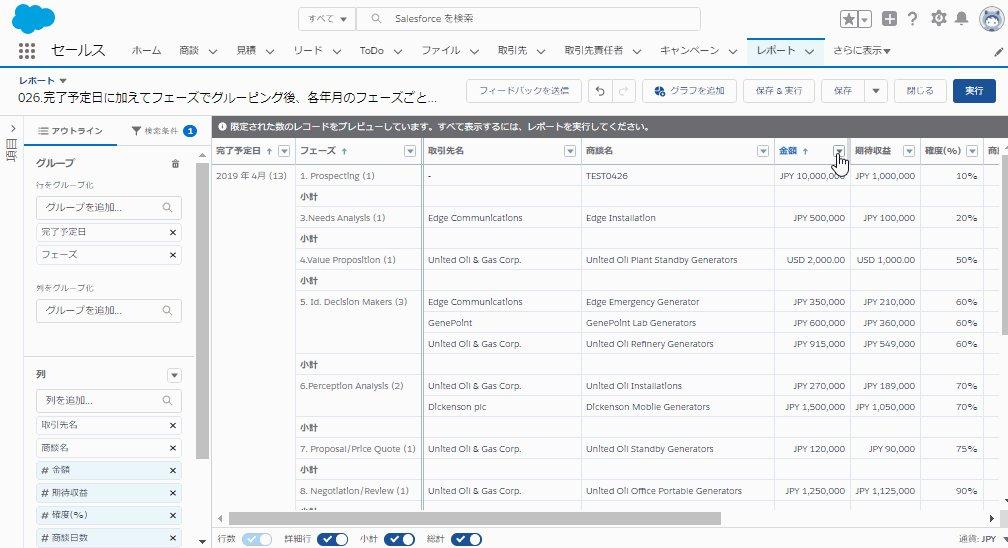
Task: Remove the 取引先名 column
Action: tap(172, 425)
